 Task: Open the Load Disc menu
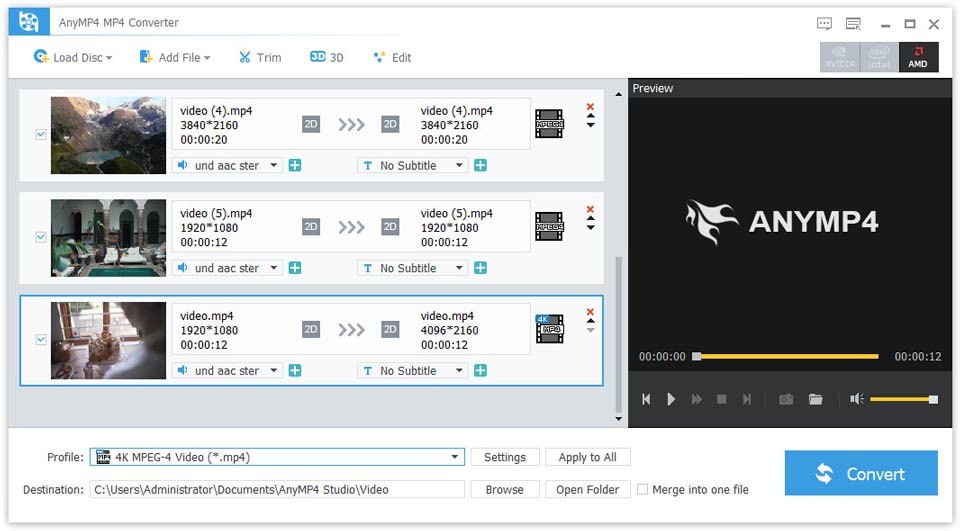tap(72, 58)
